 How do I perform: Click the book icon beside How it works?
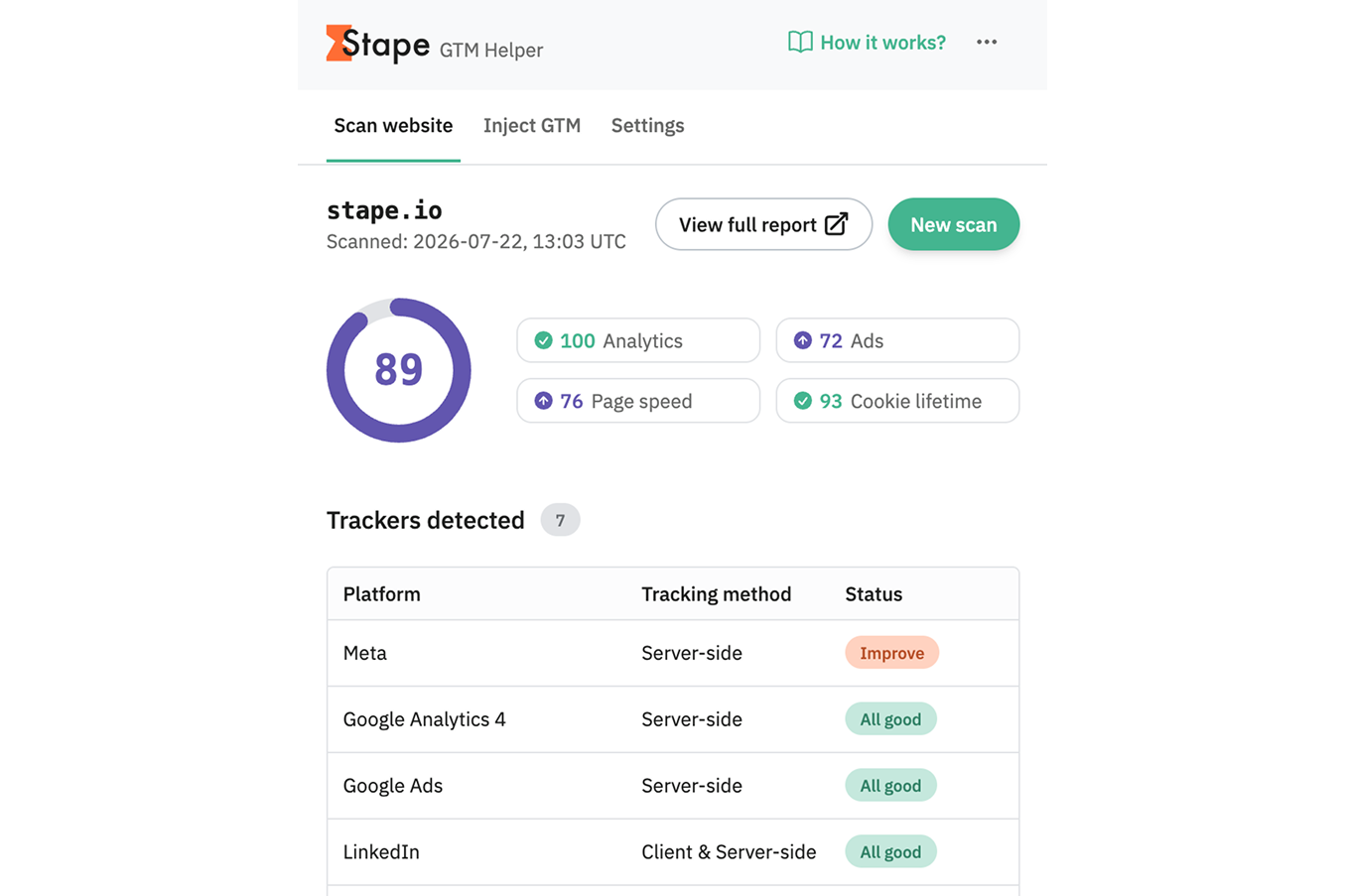[x=800, y=42]
